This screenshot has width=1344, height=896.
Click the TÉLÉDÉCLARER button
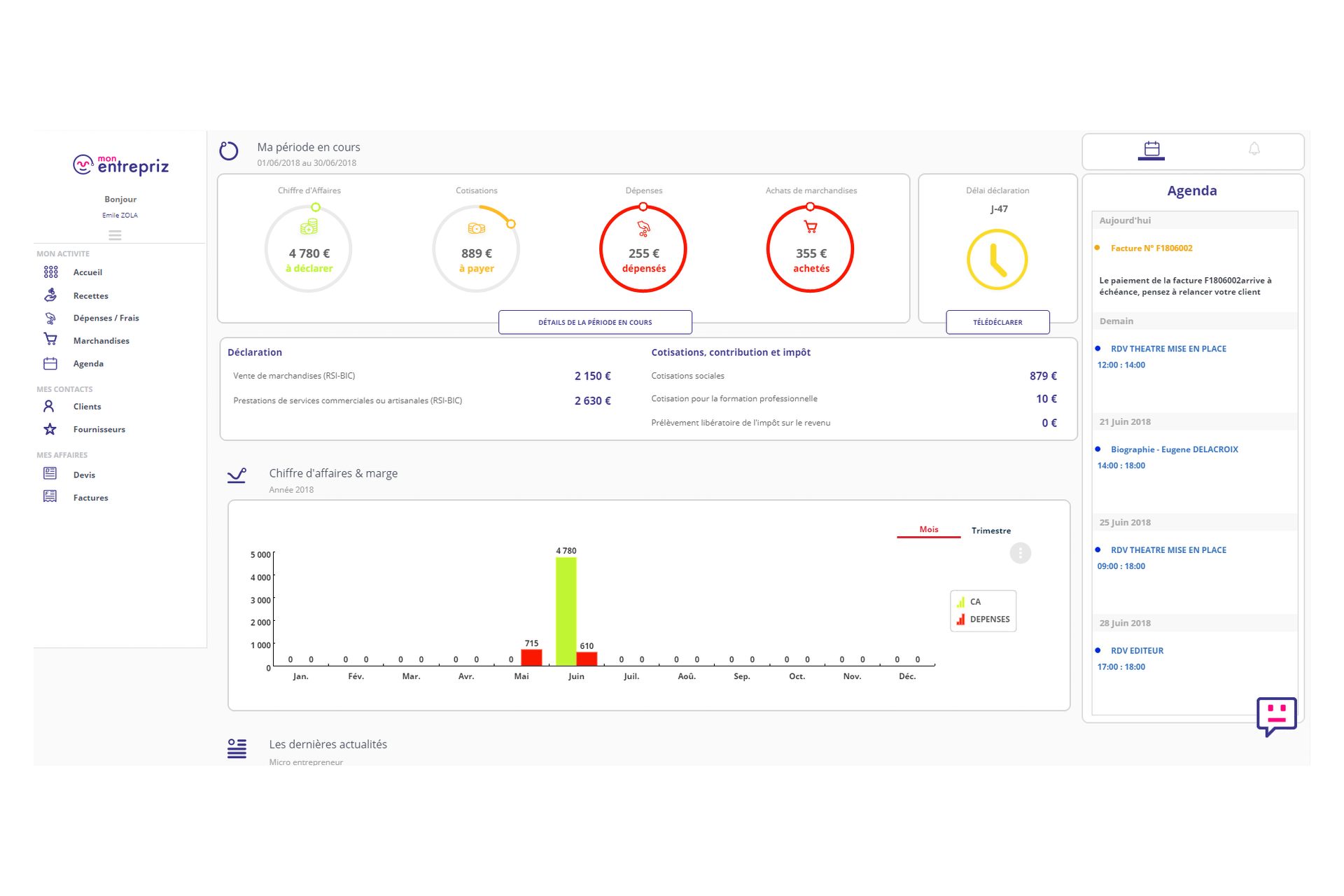point(997,322)
